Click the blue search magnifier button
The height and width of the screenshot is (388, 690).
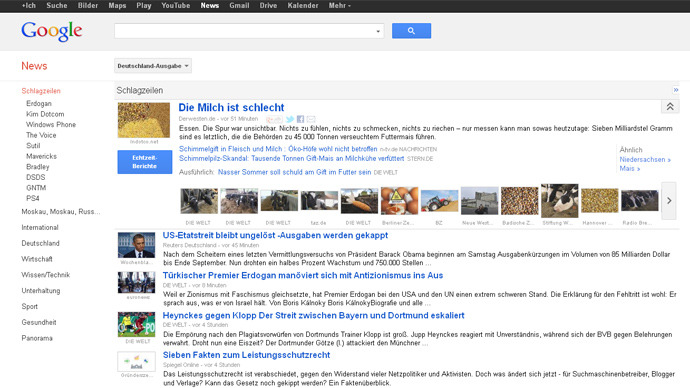411,31
